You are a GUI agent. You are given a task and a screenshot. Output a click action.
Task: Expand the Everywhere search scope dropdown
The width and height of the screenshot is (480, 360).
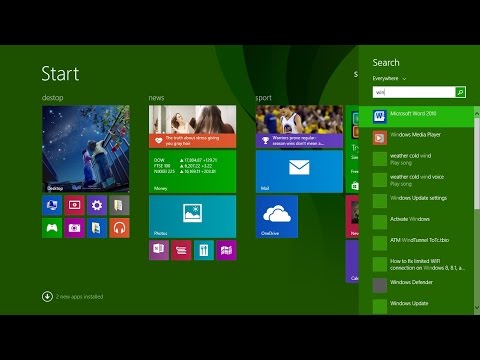[389, 79]
